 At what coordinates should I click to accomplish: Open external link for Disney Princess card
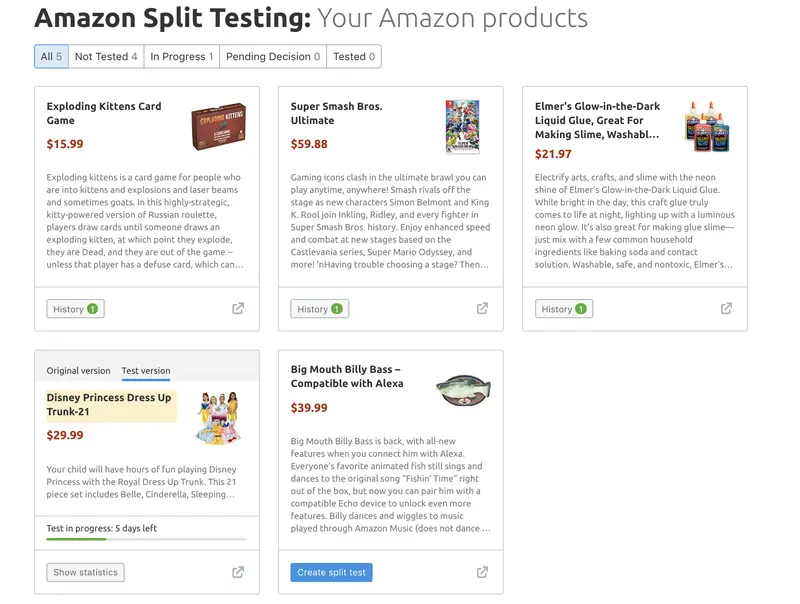pyautogui.click(x=238, y=573)
